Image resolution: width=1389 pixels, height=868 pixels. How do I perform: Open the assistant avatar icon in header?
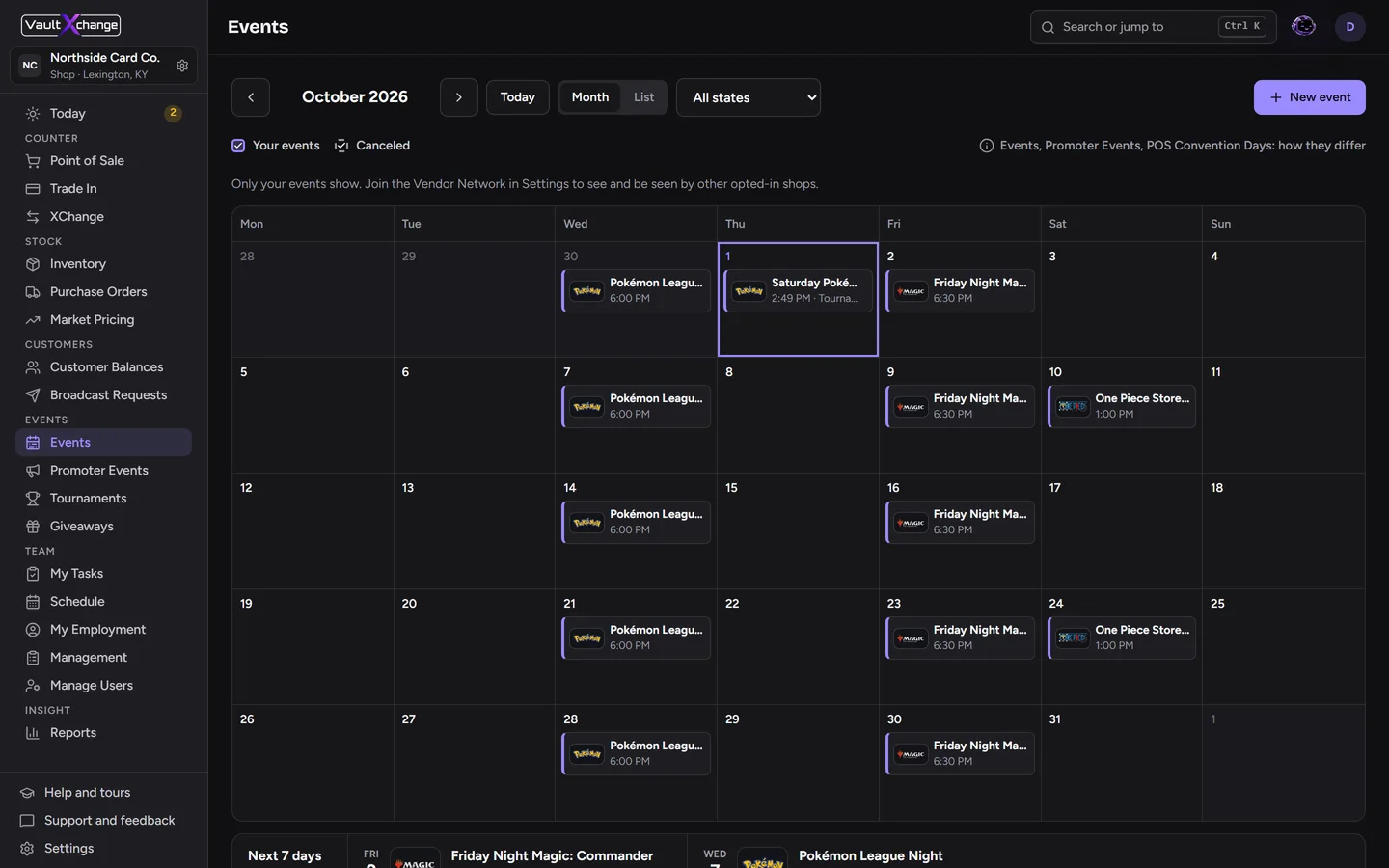pos(1303,26)
